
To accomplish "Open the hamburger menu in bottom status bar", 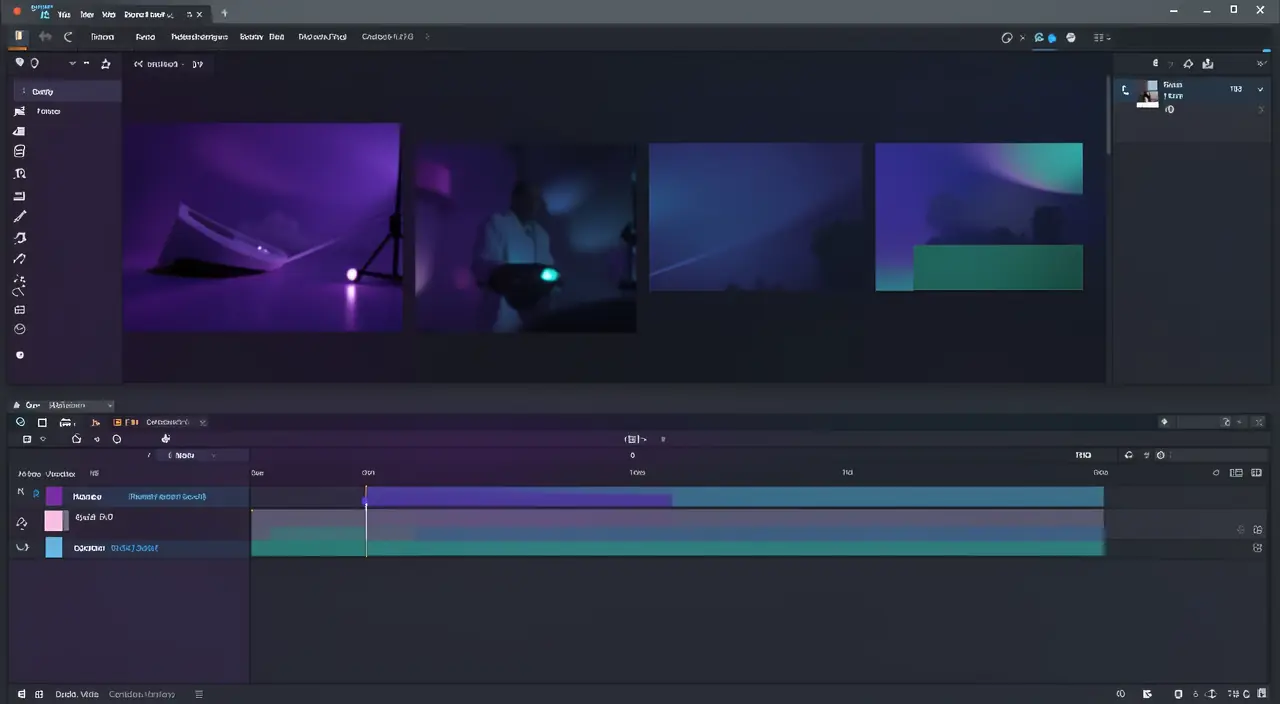I will [199, 694].
